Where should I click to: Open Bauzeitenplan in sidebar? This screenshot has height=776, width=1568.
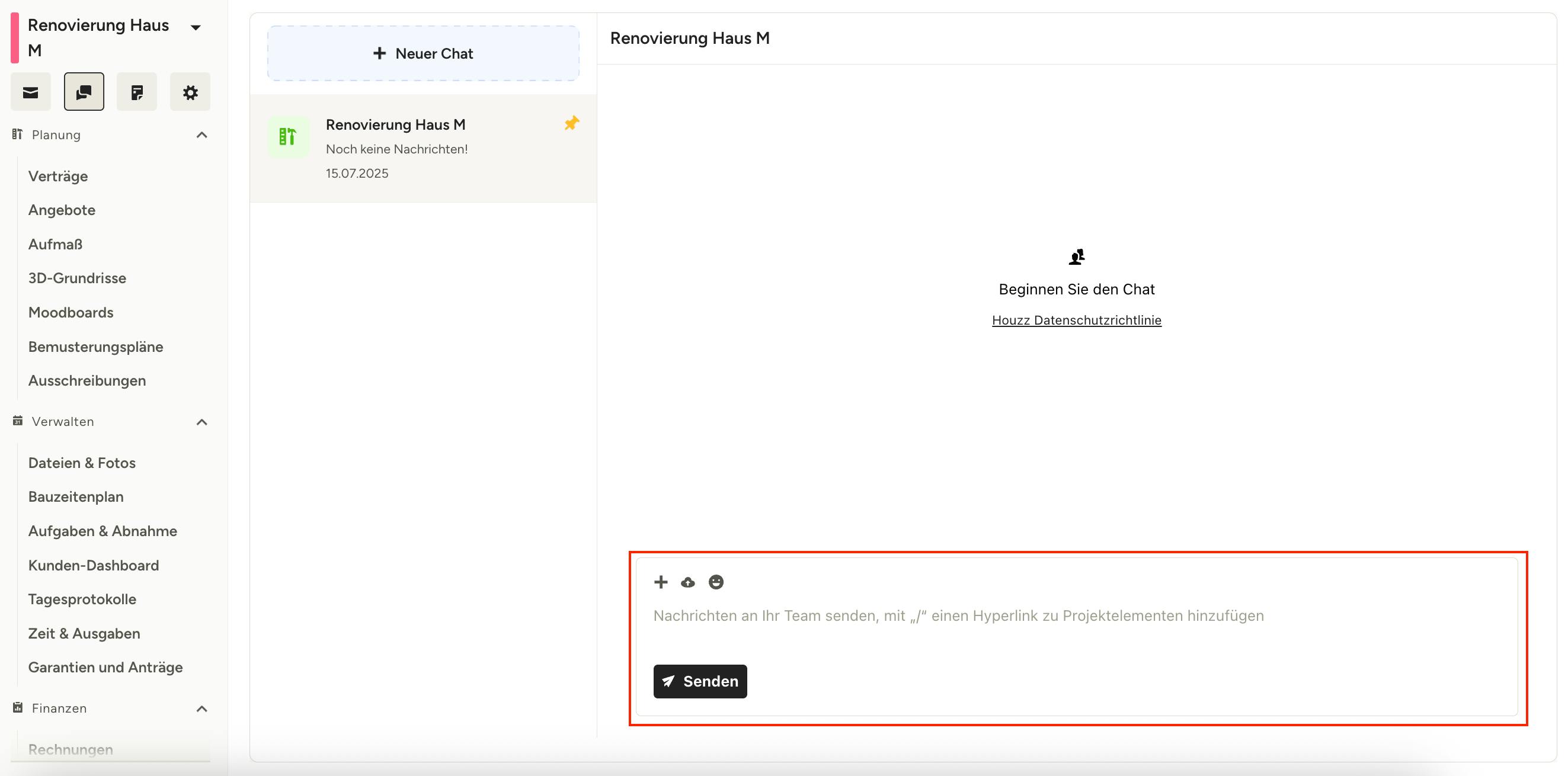pyautogui.click(x=75, y=496)
